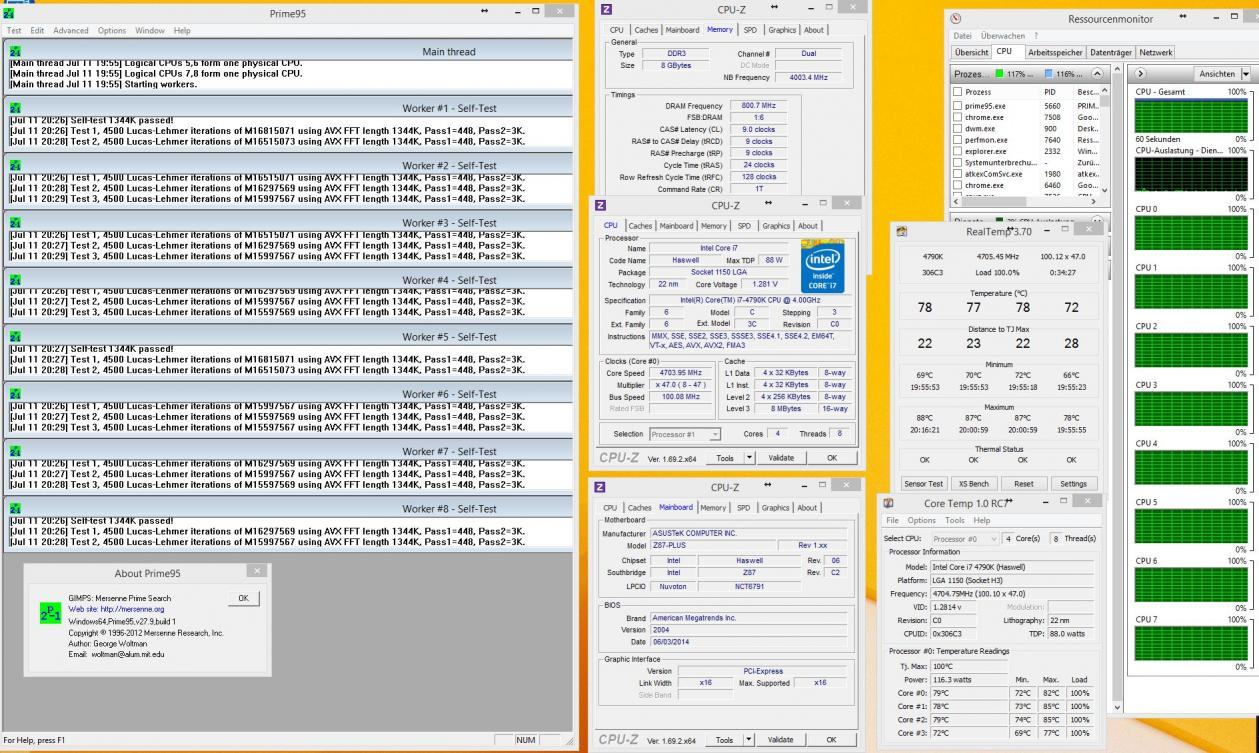Click the Worker #1 Self-Test window icon
This screenshot has height=753, width=1259.
15,108
